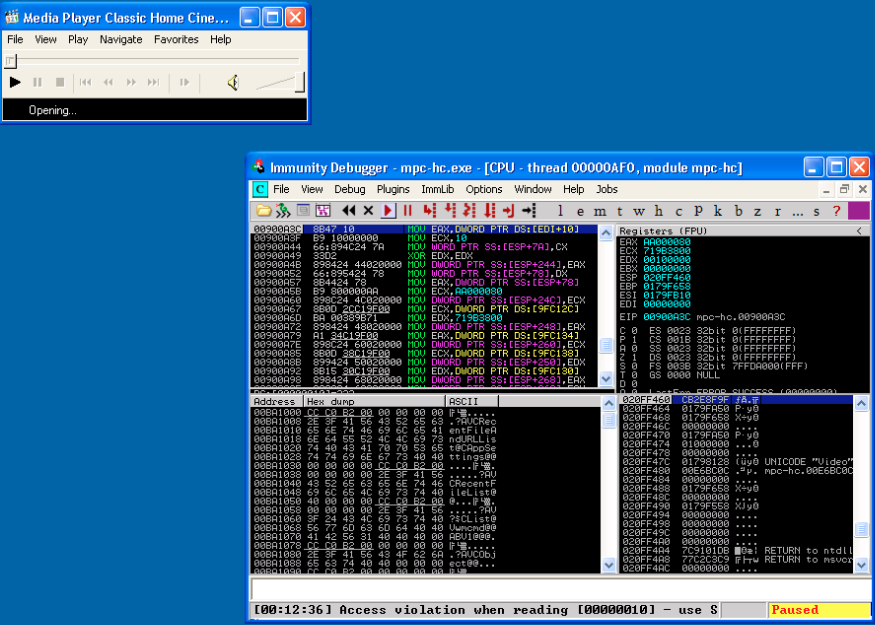Pause execution in Immunity Debugger toolbar

click(x=408, y=210)
